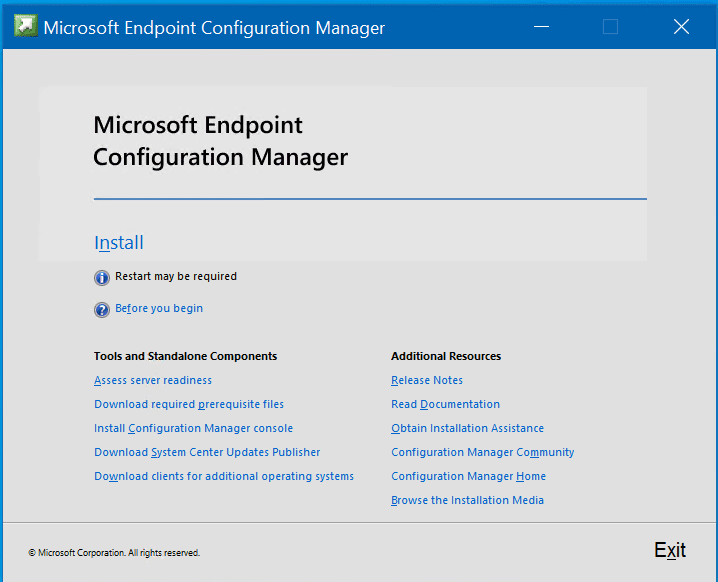Screen dimensions: 718x582
Task: Click the blue info icon beside Restart notice
Action: point(102,277)
